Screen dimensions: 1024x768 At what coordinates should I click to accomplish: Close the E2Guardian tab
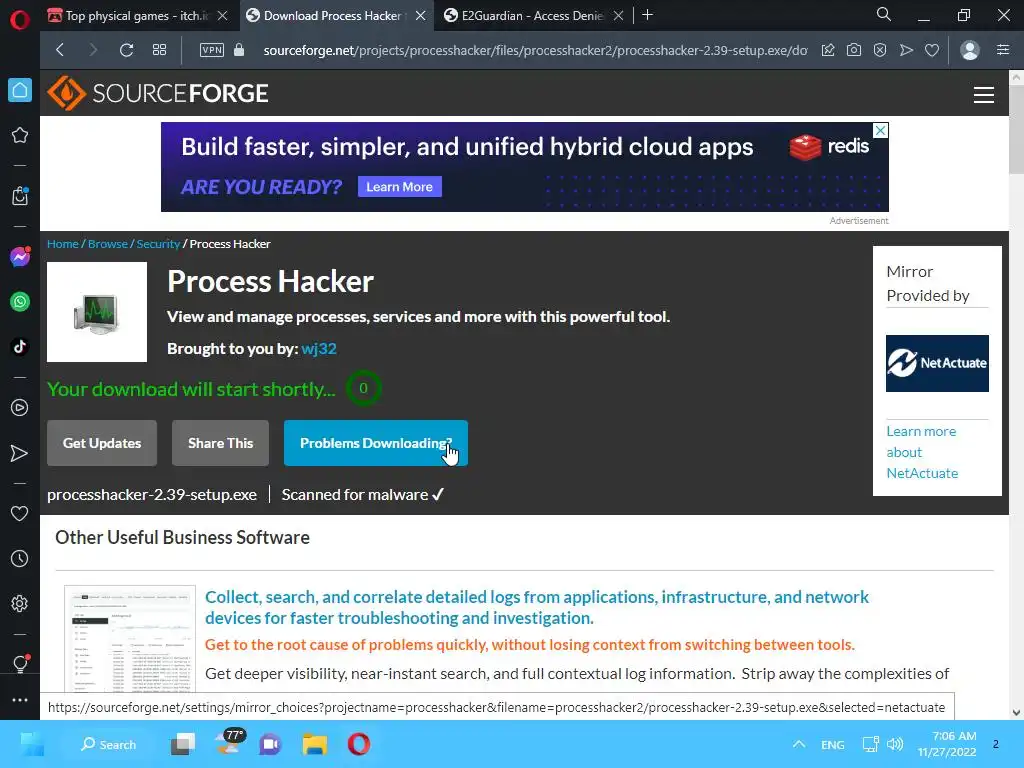[618, 16]
